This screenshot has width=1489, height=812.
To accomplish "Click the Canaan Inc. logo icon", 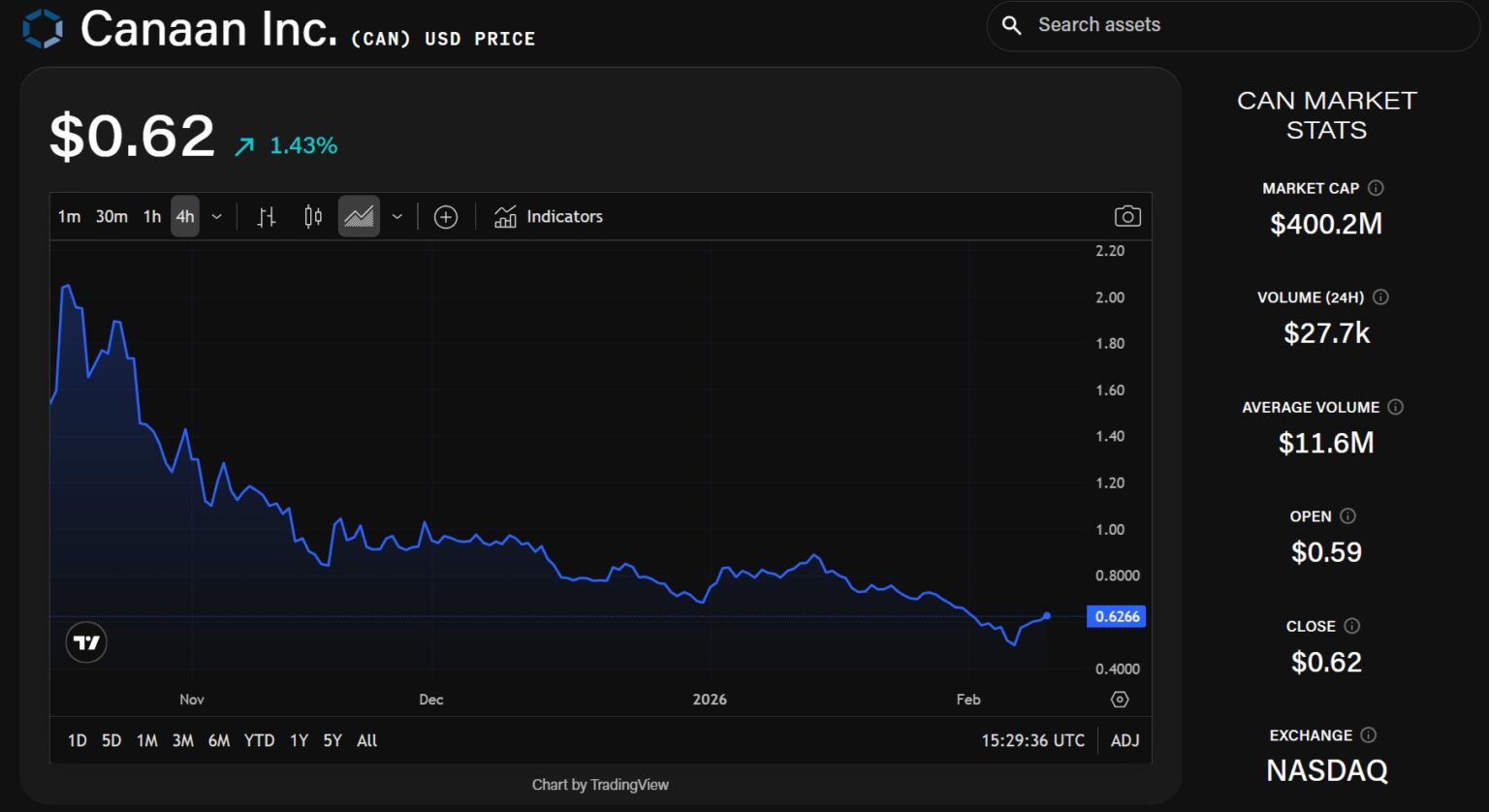I will [43, 29].
